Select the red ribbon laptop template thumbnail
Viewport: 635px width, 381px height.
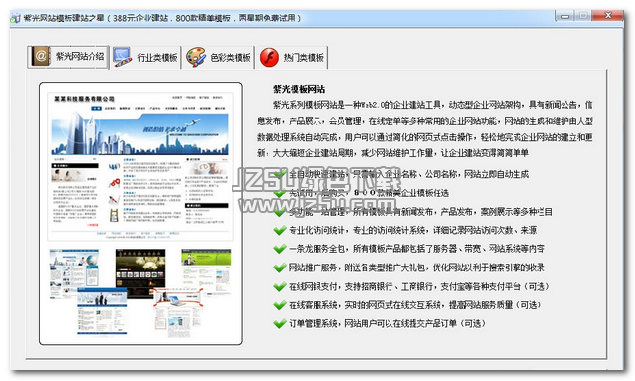click(178, 313)
